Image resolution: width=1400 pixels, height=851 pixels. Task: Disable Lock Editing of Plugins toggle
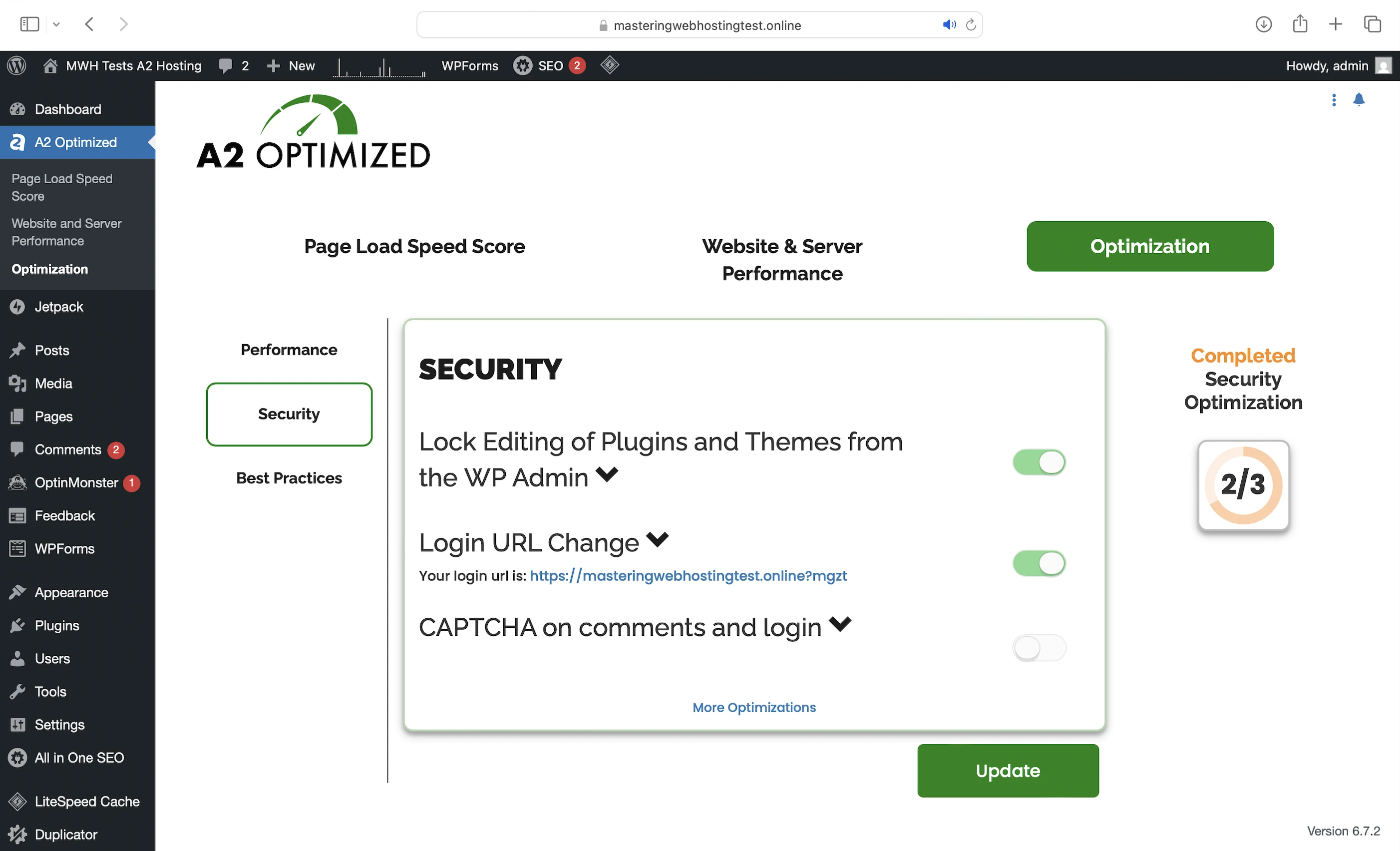(x=1039, y=462)
